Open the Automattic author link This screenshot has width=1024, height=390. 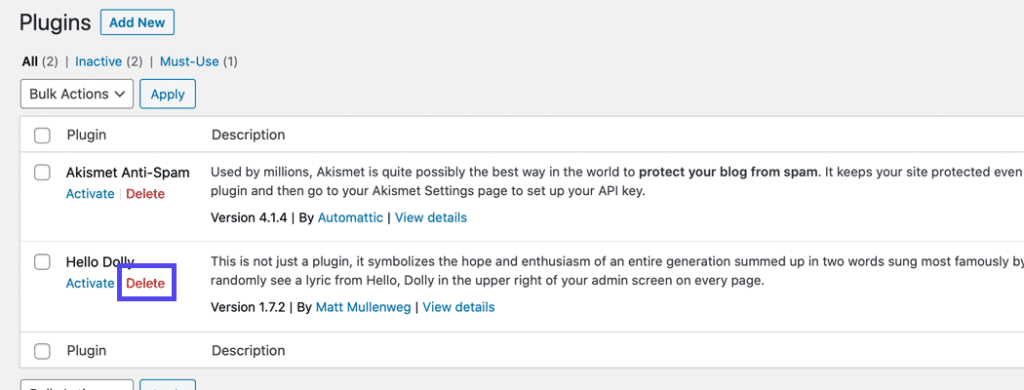point(351,218)
